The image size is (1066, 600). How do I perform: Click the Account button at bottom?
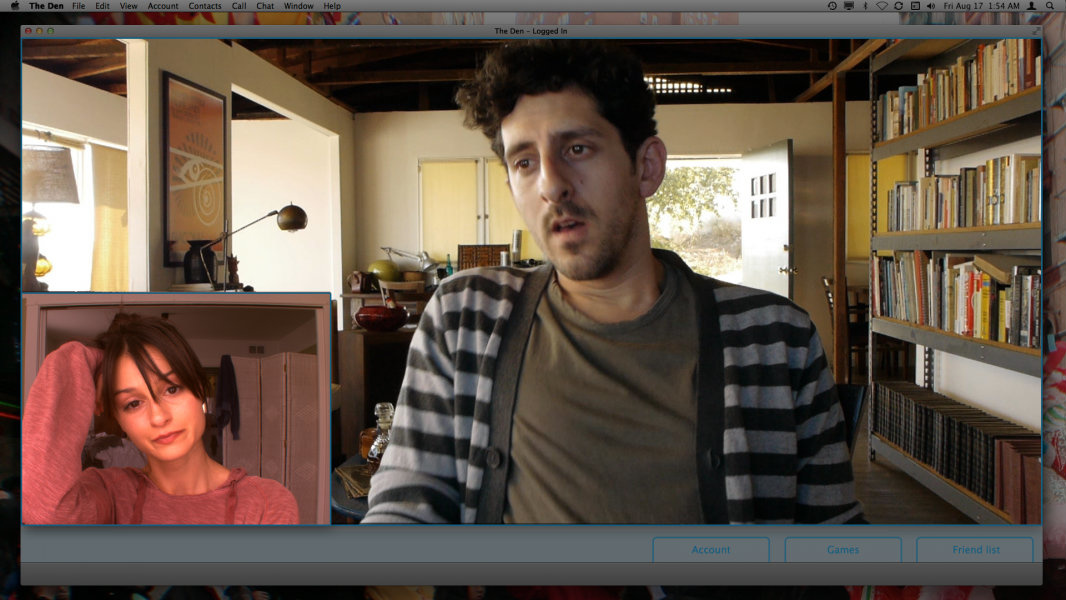711,550
